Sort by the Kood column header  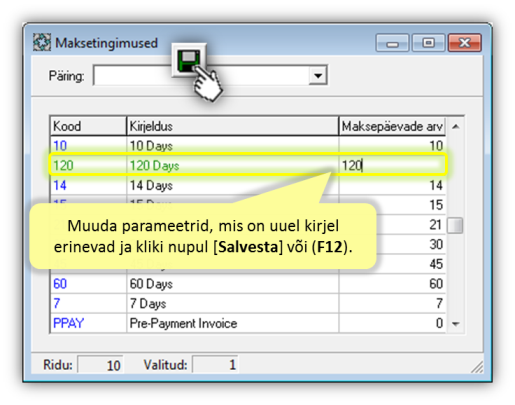(x=88, y=126)
